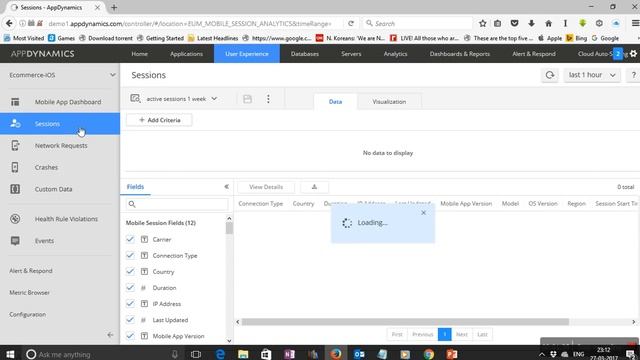Open Firefox from the taskbar

point(336,353)
